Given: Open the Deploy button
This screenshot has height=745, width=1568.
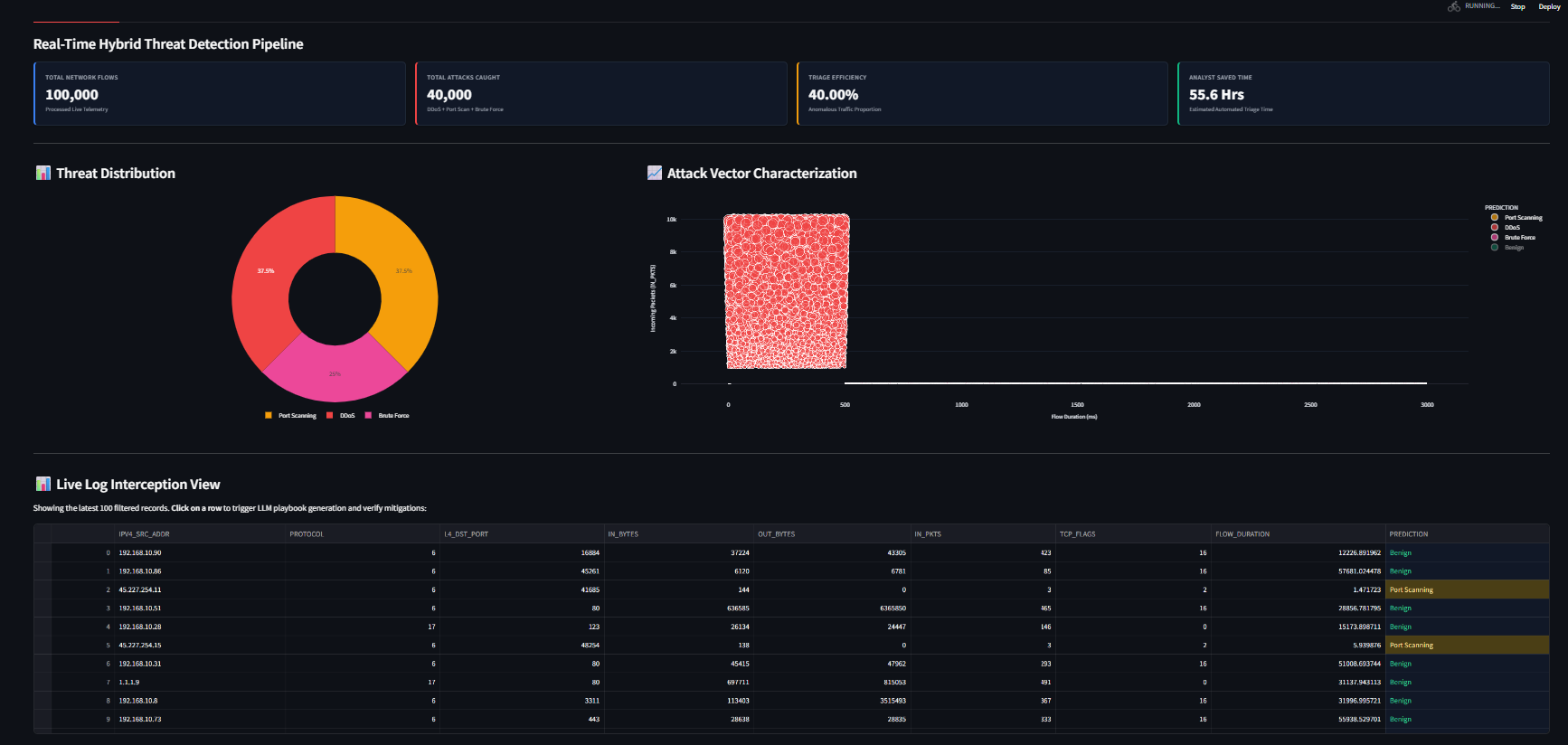Looking at the screenshot, I should pyautogui.click(x=1549, y=6).
